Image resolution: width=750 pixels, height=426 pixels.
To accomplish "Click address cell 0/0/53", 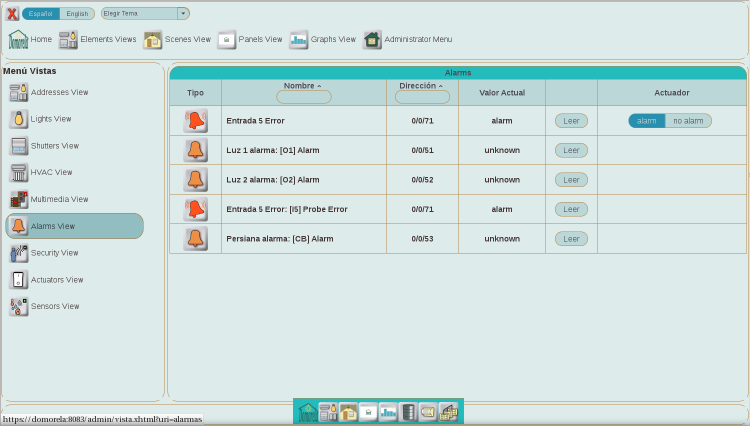I will (422, 239).
